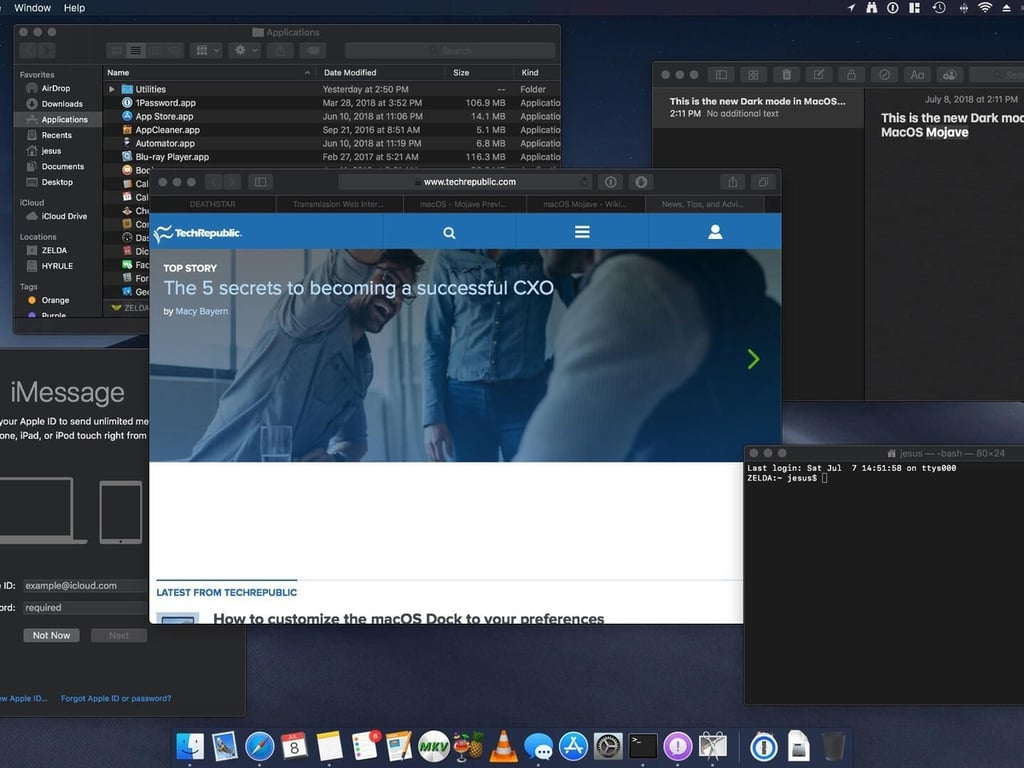Switch Notes to gallery grid view
The width and height of the screenshot is (1024, 768).
click(x=753, y=75)
